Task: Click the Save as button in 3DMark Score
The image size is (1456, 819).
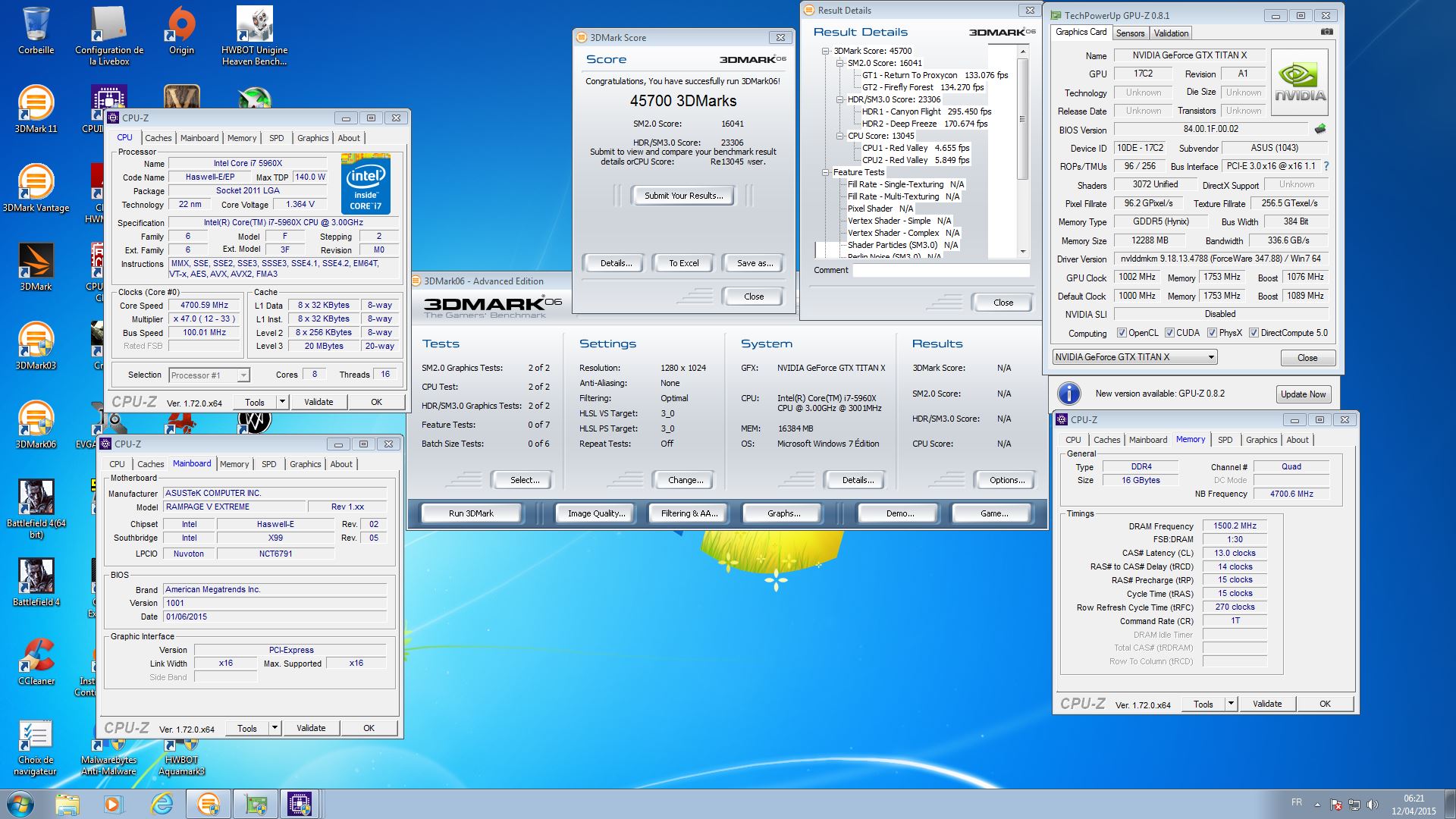Action: tap(755, 263)
